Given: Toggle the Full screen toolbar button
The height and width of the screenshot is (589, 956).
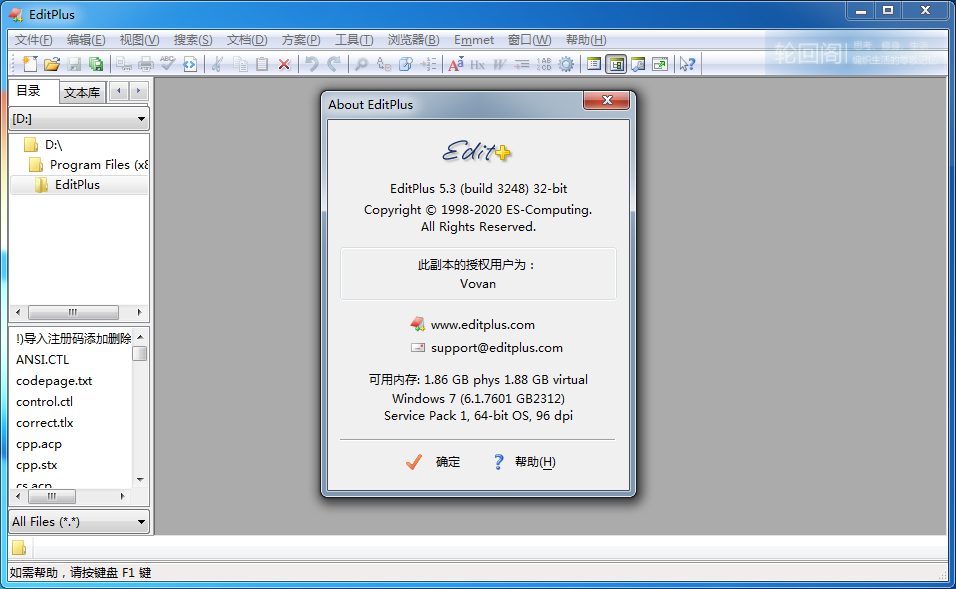Looking at the screenshot, I should pos(660,64).
